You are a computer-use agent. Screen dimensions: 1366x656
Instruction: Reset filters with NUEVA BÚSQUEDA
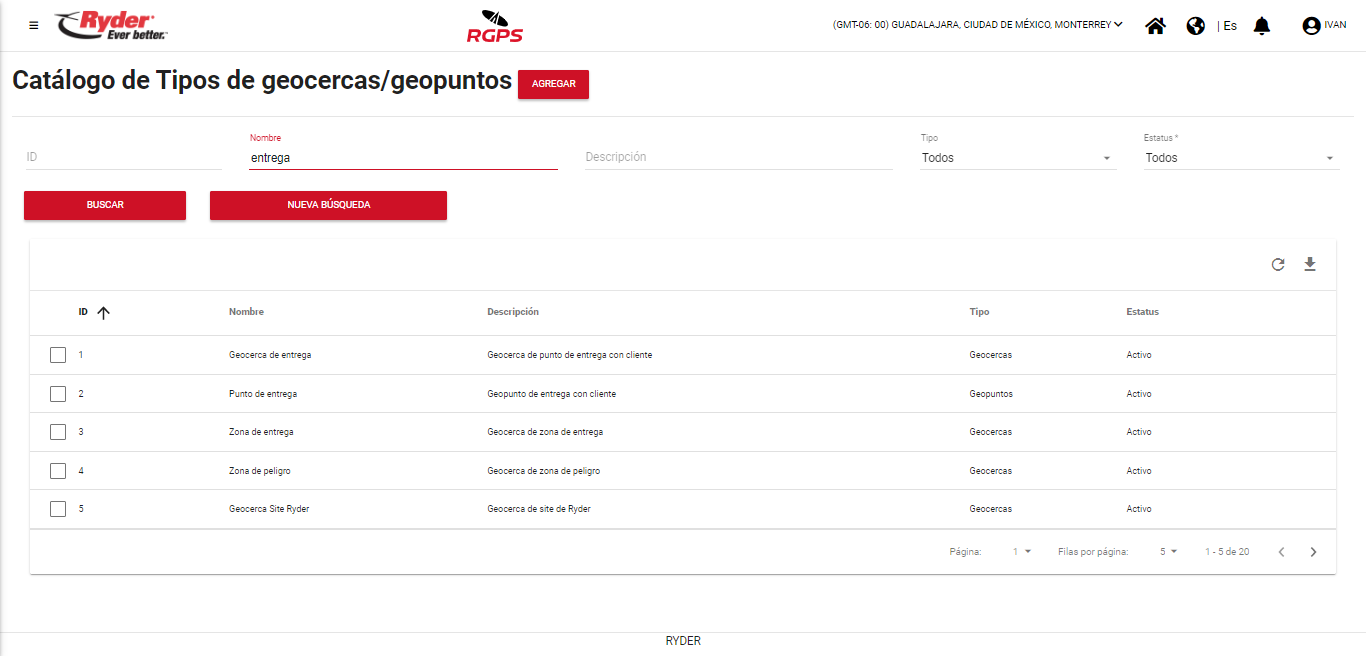[x=328, y=205]
